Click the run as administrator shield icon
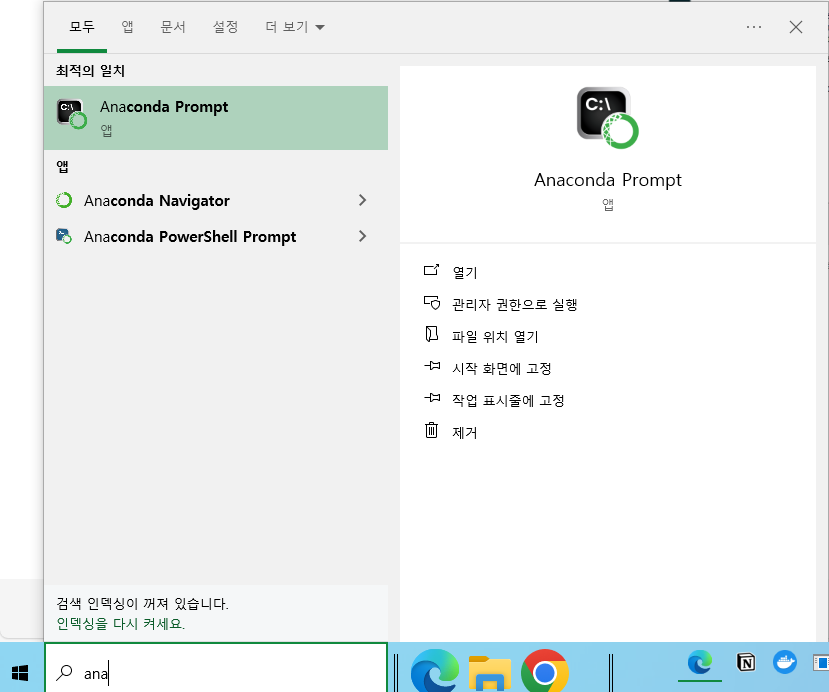This screenshot has width=829, height=692. pos(431,302)
